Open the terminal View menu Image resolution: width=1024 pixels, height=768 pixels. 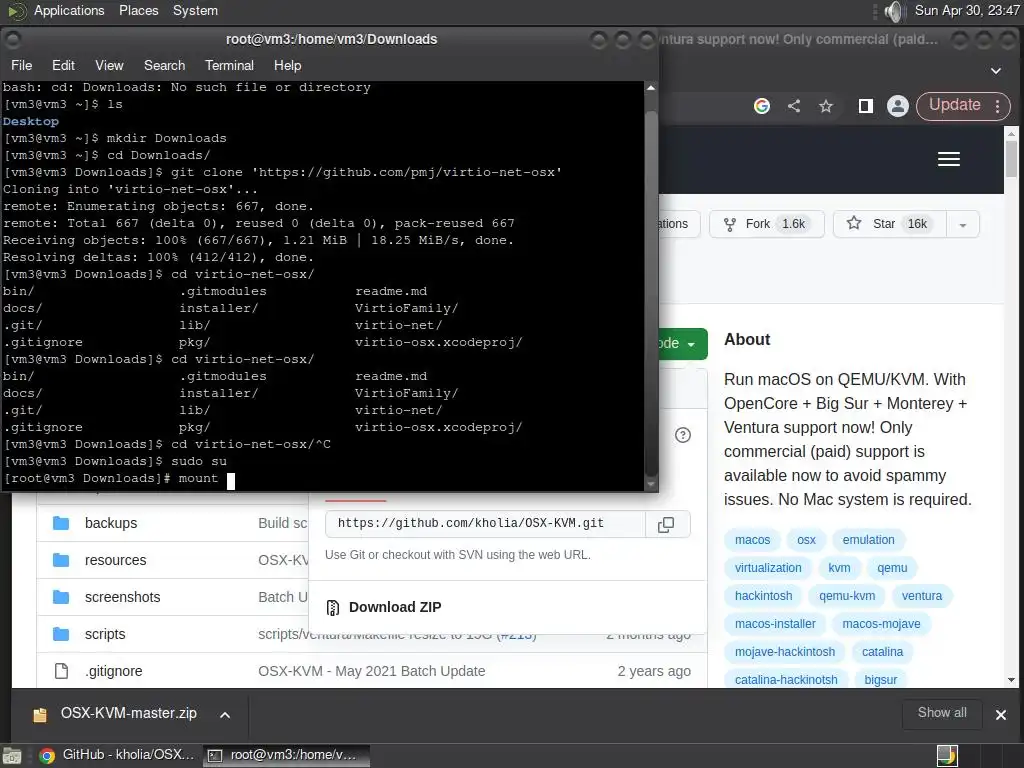[109, 65]
